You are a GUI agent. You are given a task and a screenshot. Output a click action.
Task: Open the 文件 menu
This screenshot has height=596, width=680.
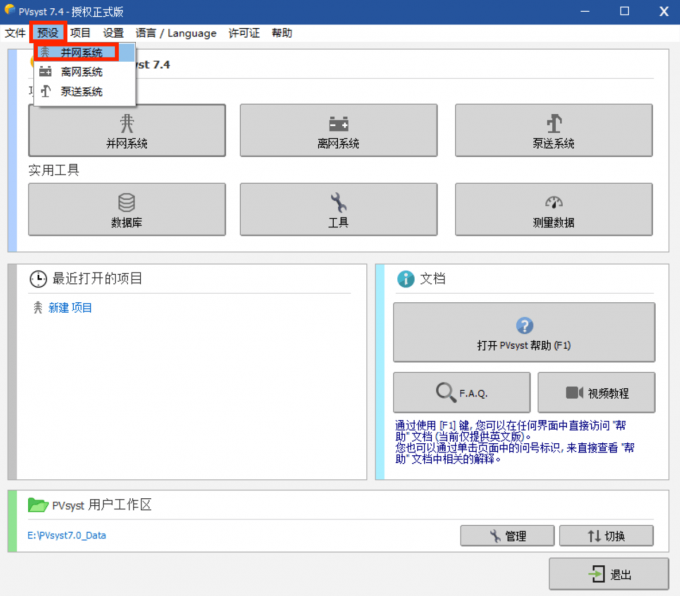click(x=15, y=33)
